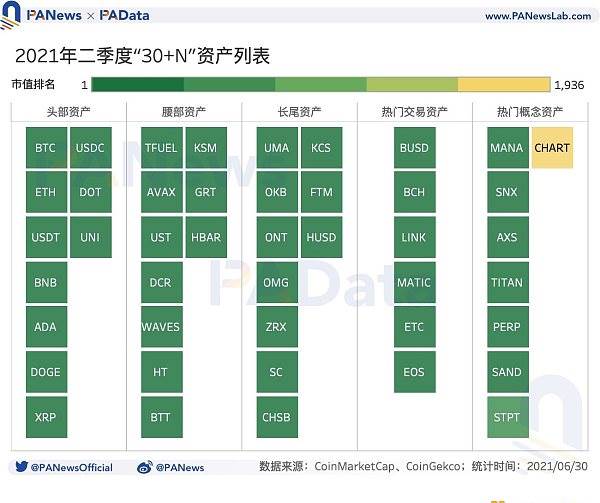Select the BCH tile
Screen dimensions: 600x503
[x=415, y=192]
